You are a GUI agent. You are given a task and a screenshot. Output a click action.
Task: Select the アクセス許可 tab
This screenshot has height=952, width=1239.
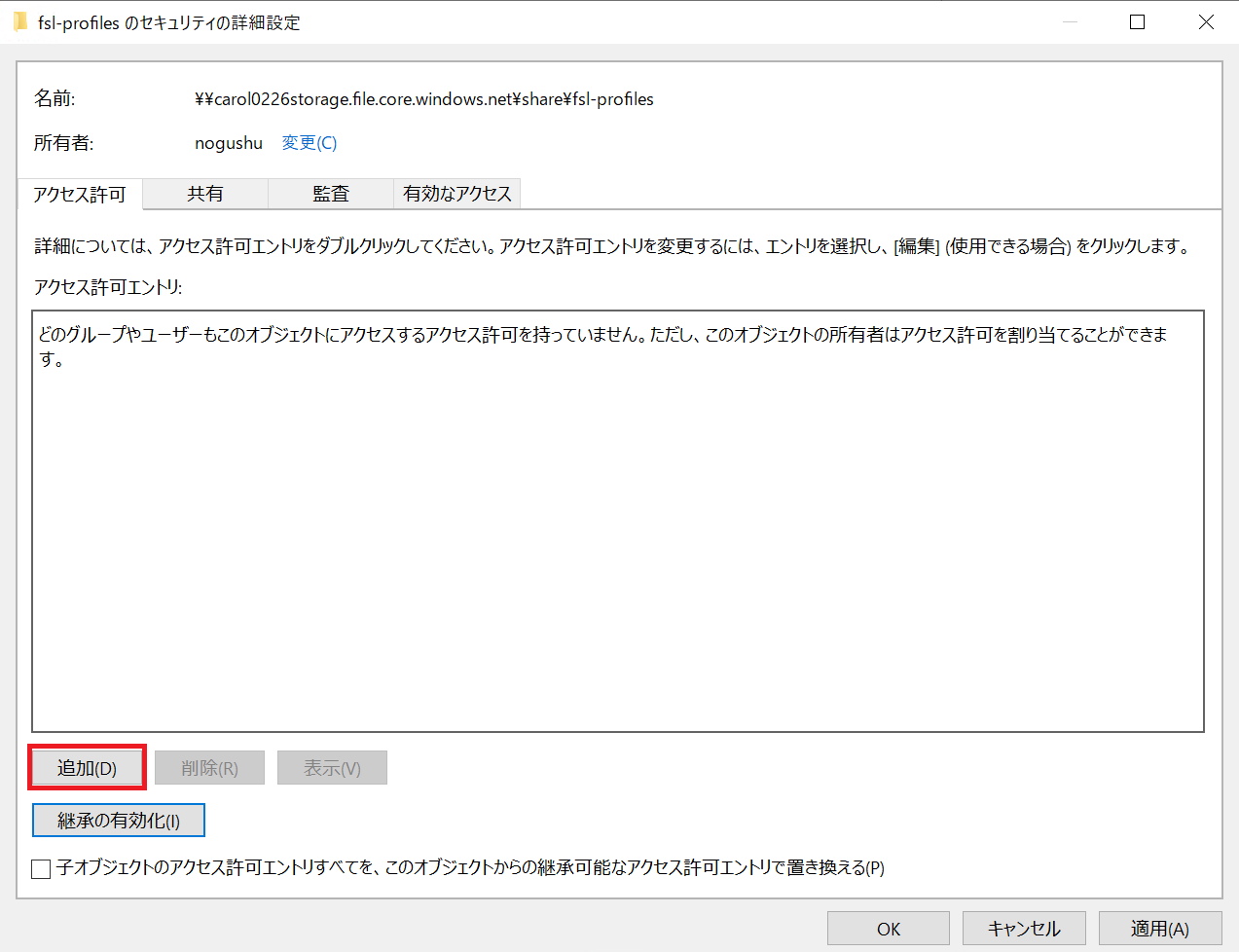(80, 194)
